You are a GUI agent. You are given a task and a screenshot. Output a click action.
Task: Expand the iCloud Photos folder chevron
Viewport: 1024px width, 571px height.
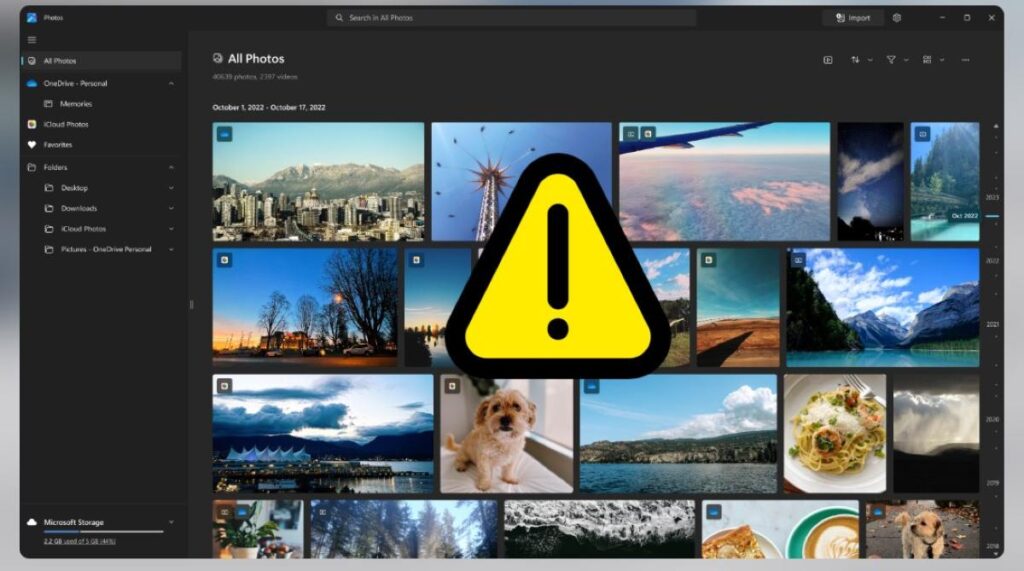[x=171, y=229]
